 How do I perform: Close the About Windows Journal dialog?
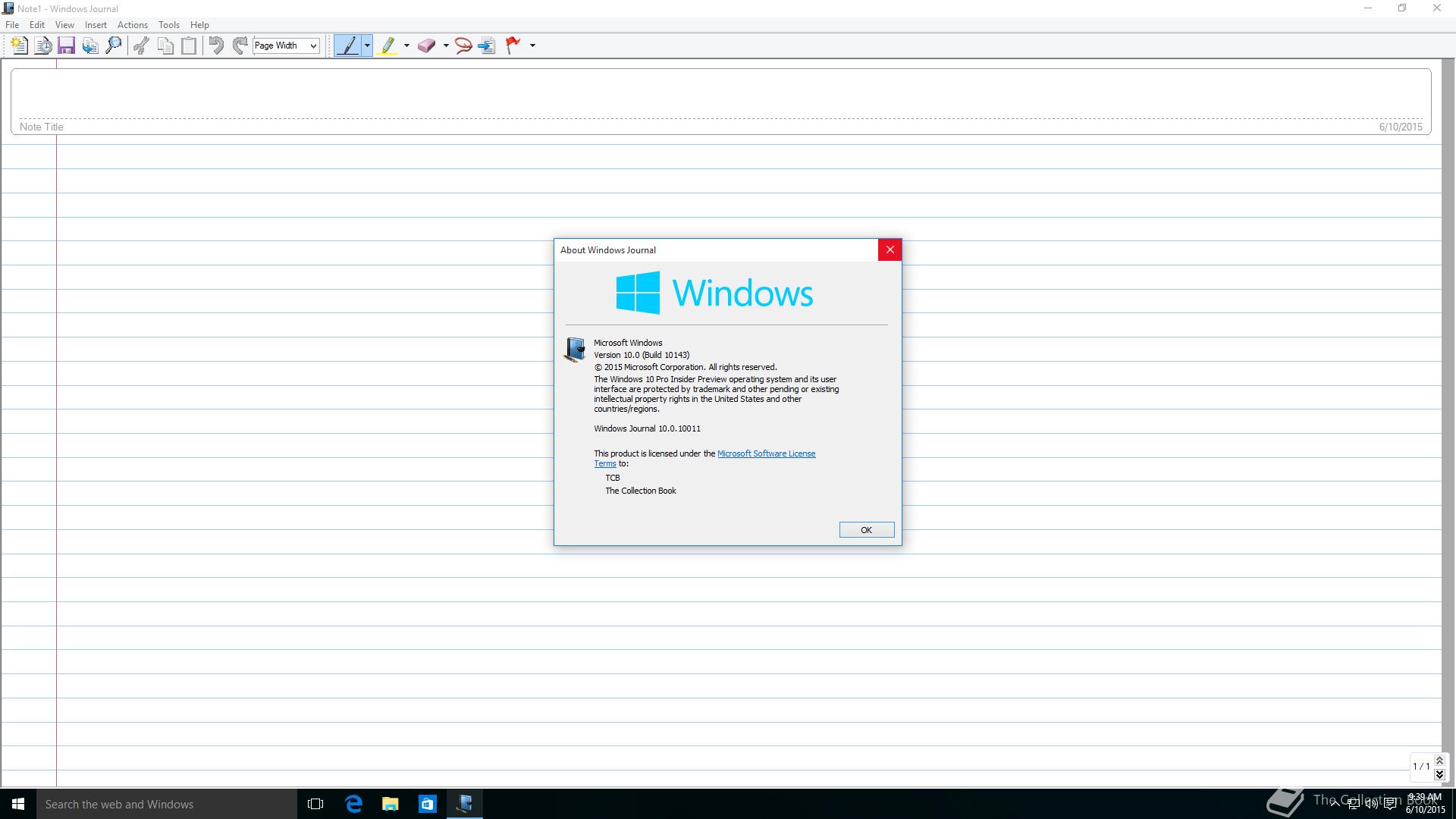(890, 249)
